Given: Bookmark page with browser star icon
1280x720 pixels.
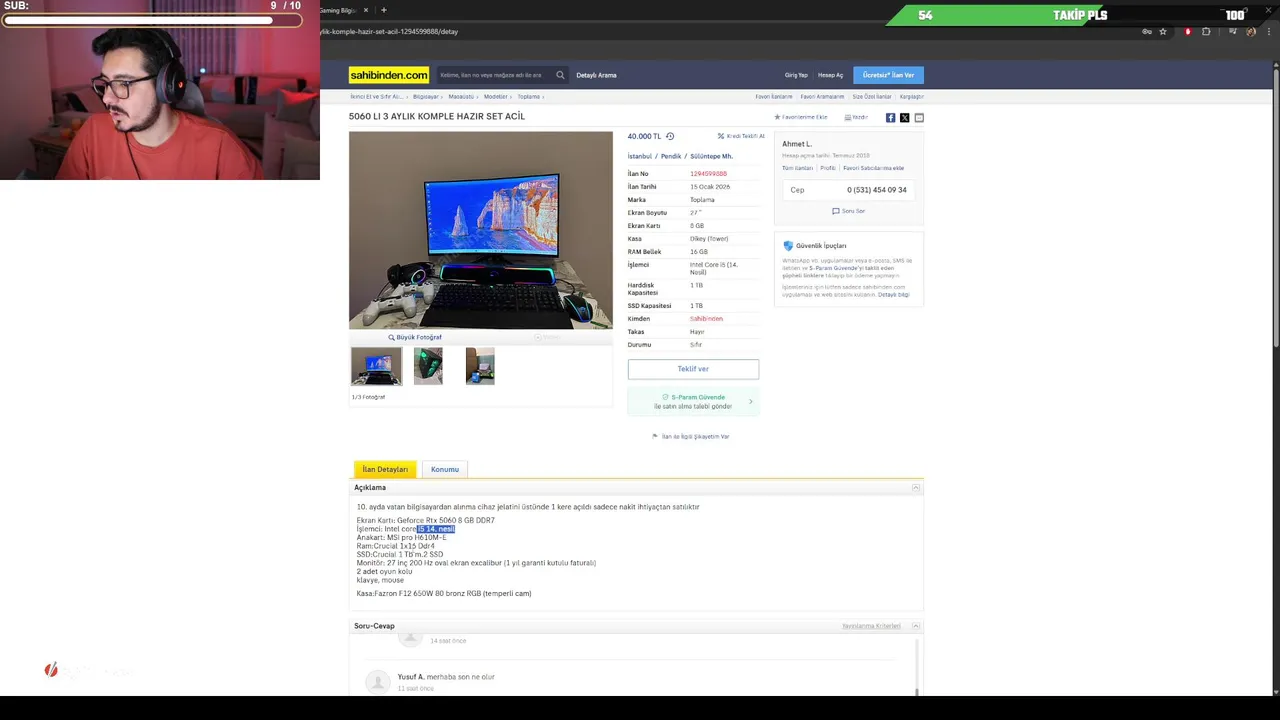Looking at the screenshot, I should (x=1163, y=31).
